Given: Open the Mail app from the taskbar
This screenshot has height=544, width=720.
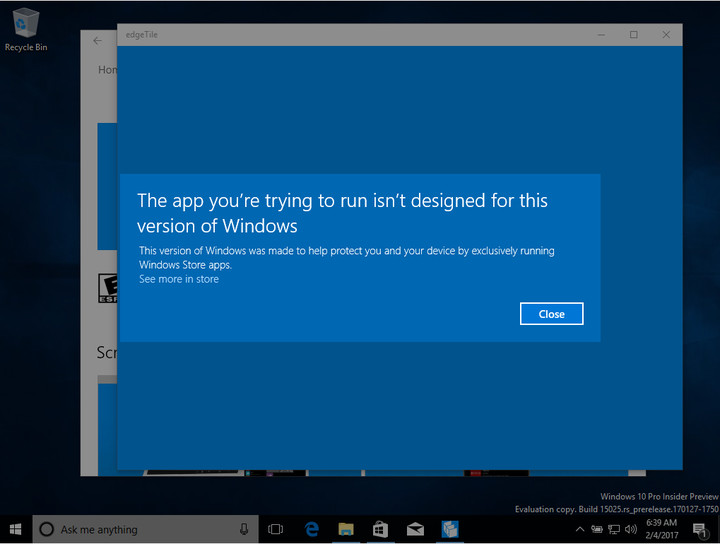Looking at the screenshot, I should [x=415, y=529].
